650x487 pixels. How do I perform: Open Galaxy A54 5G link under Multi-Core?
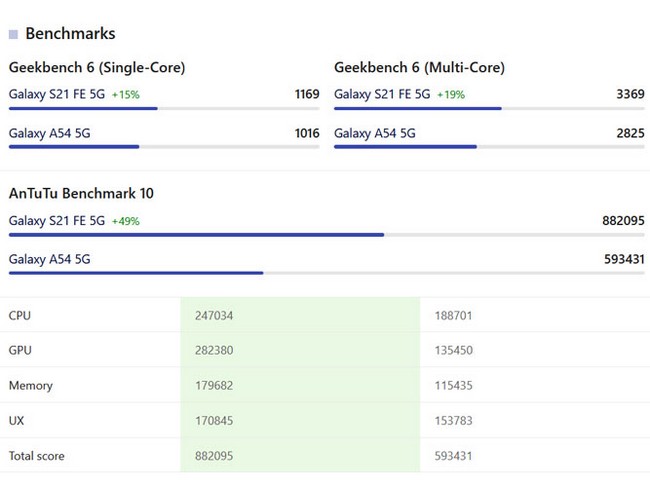375,133
